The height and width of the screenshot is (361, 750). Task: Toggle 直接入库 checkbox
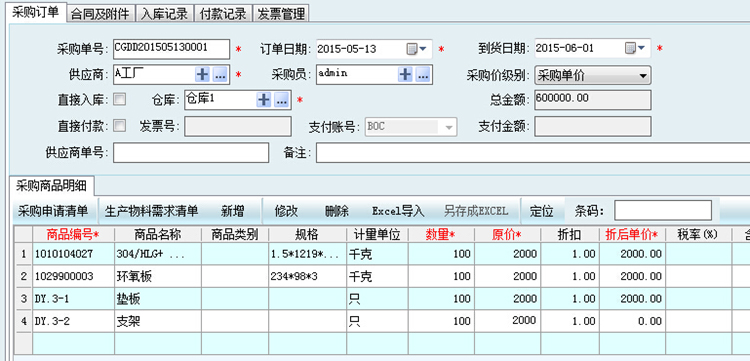(x=120, y=100)
